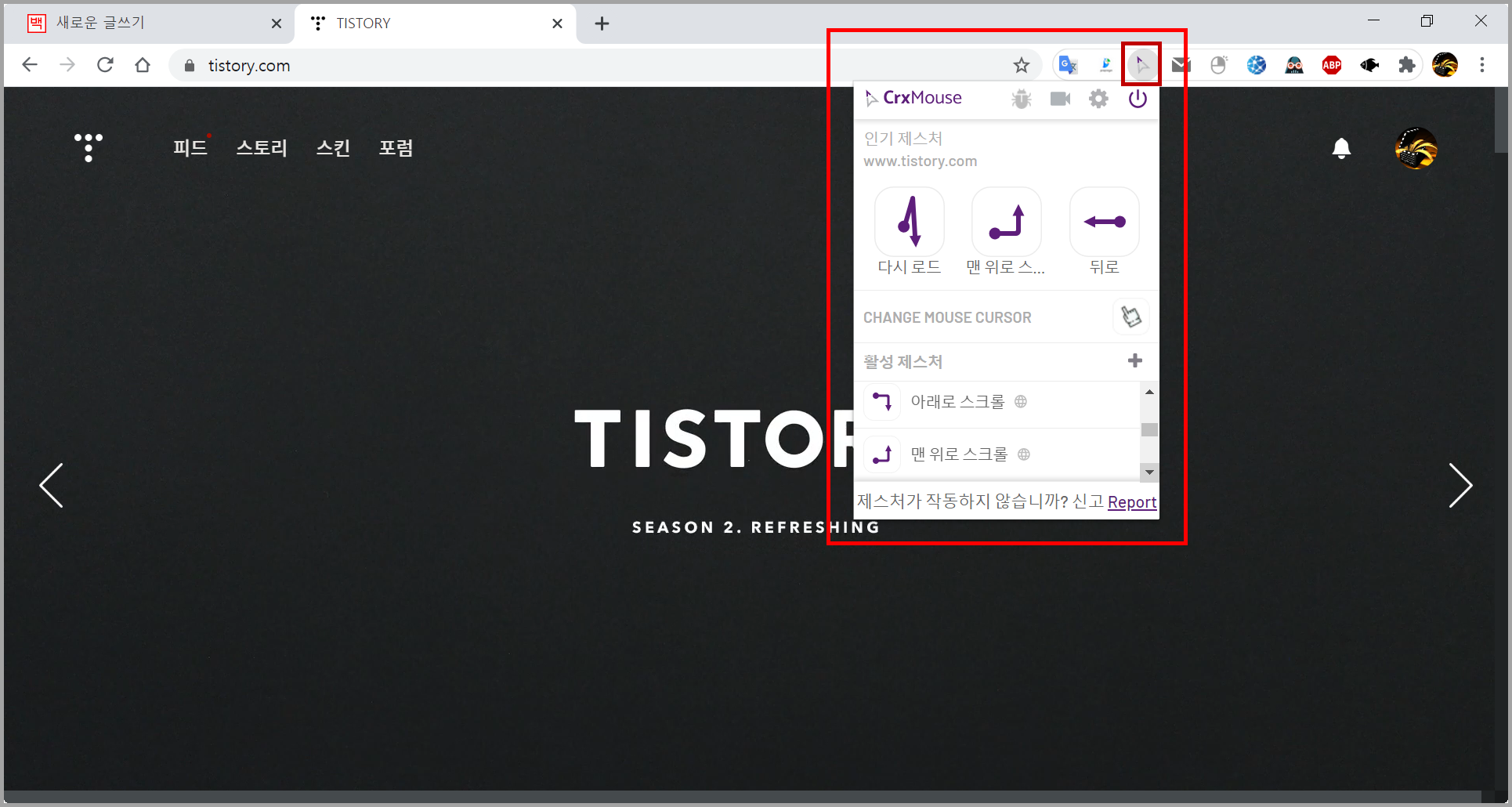Select the 아래로 스크롤 gesture row
This screenshot has width=1512, height=807.
pyautogui.click(x=997, y=403)
